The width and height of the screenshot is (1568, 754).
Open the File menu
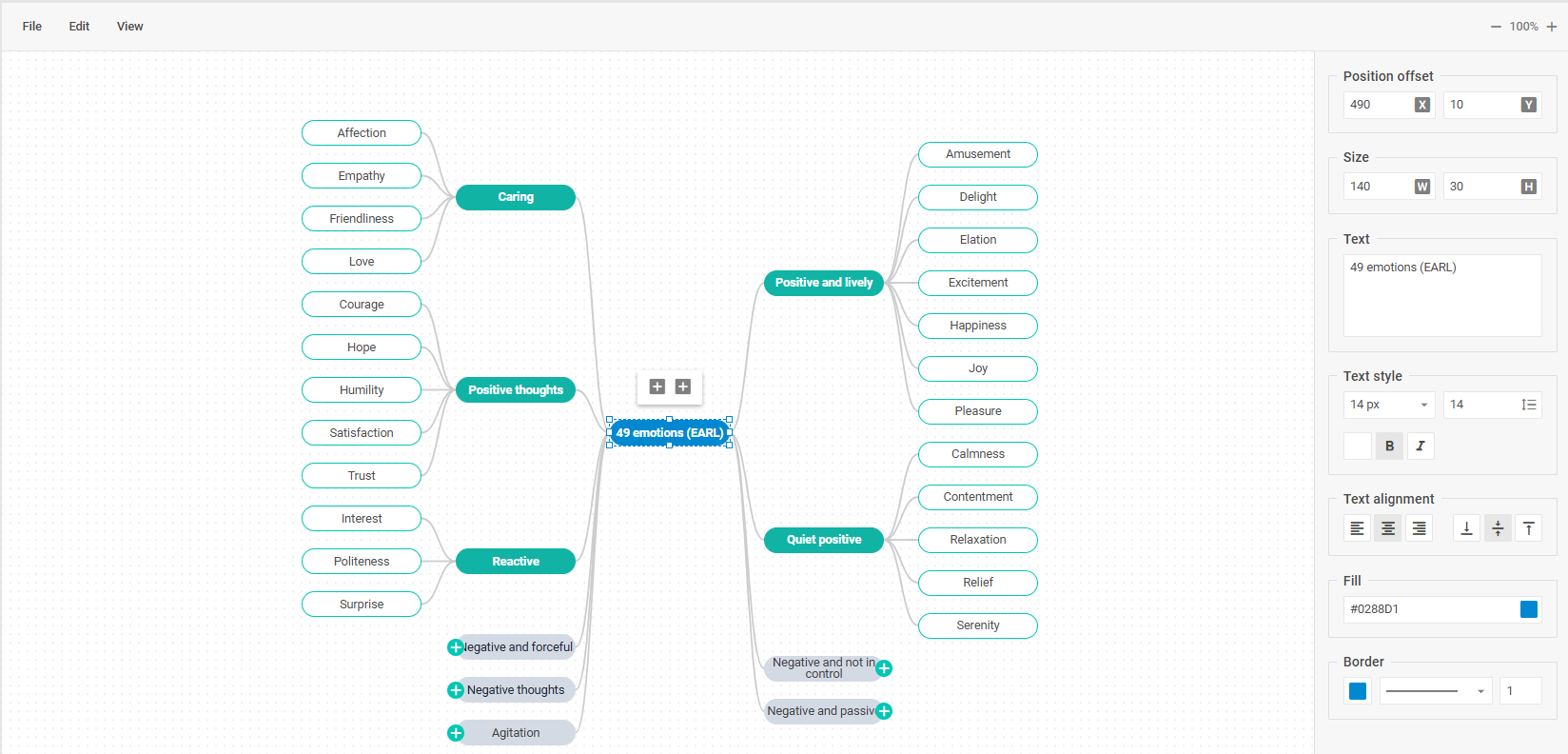(x=32, y=27)
